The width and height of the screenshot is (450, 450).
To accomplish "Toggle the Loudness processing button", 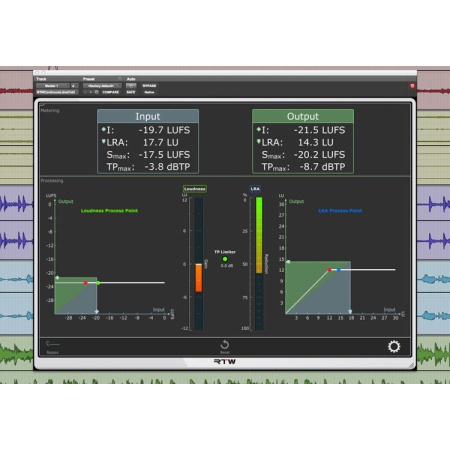I will 195,189.
